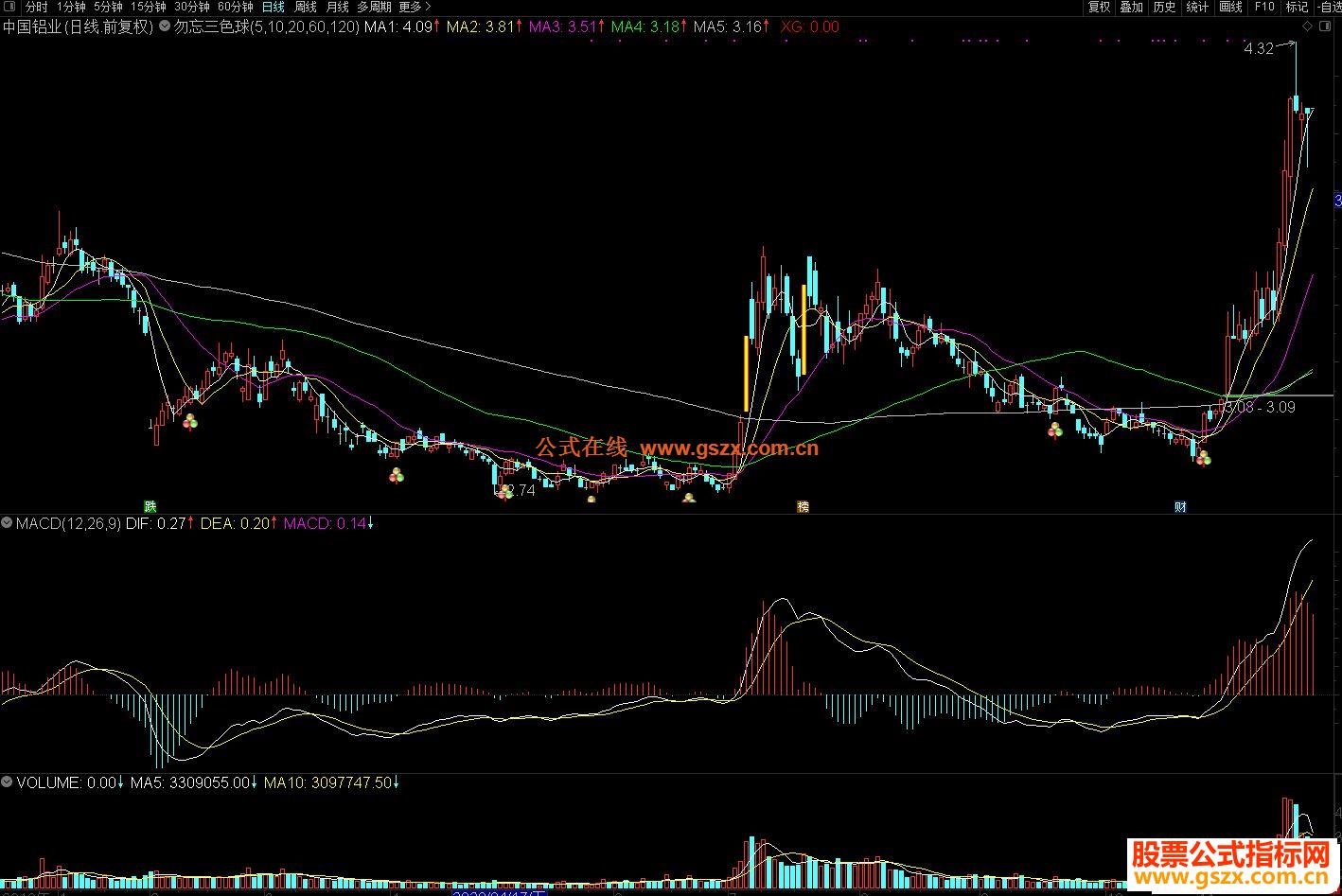Select the 30分钟 period
Viewport: 1342px width, 896px height.
pos(192,7)
